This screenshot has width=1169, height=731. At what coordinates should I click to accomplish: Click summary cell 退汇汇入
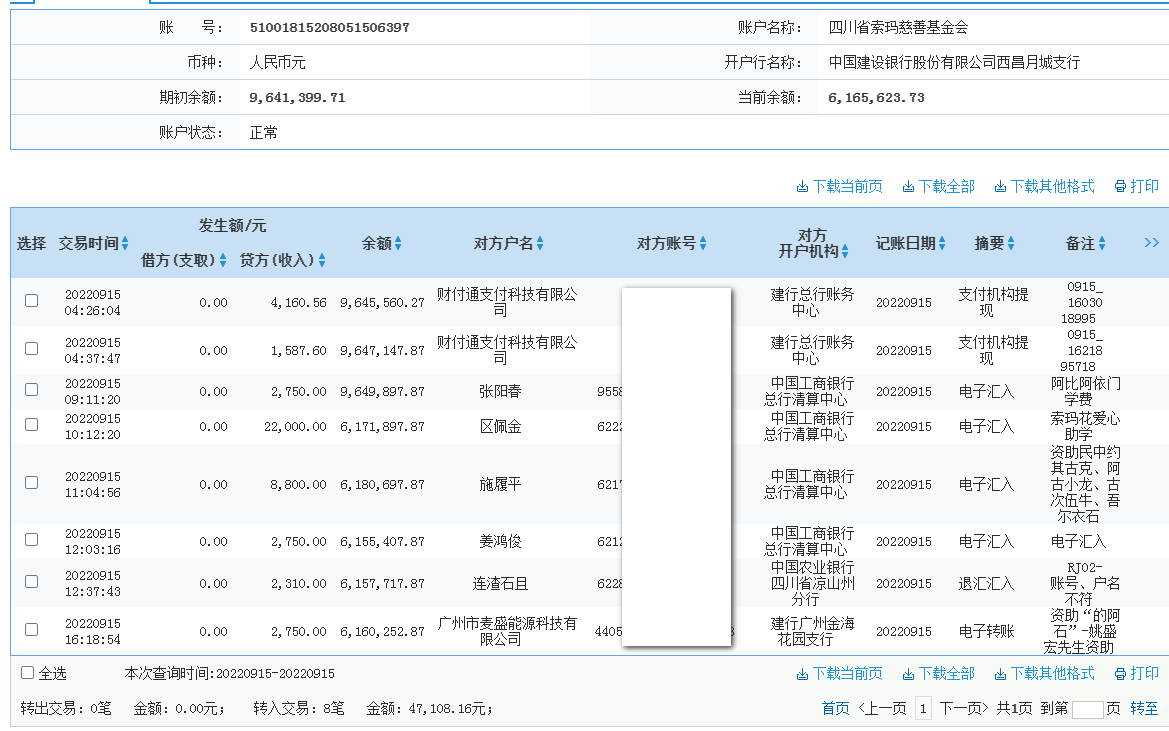click(986, 583)
